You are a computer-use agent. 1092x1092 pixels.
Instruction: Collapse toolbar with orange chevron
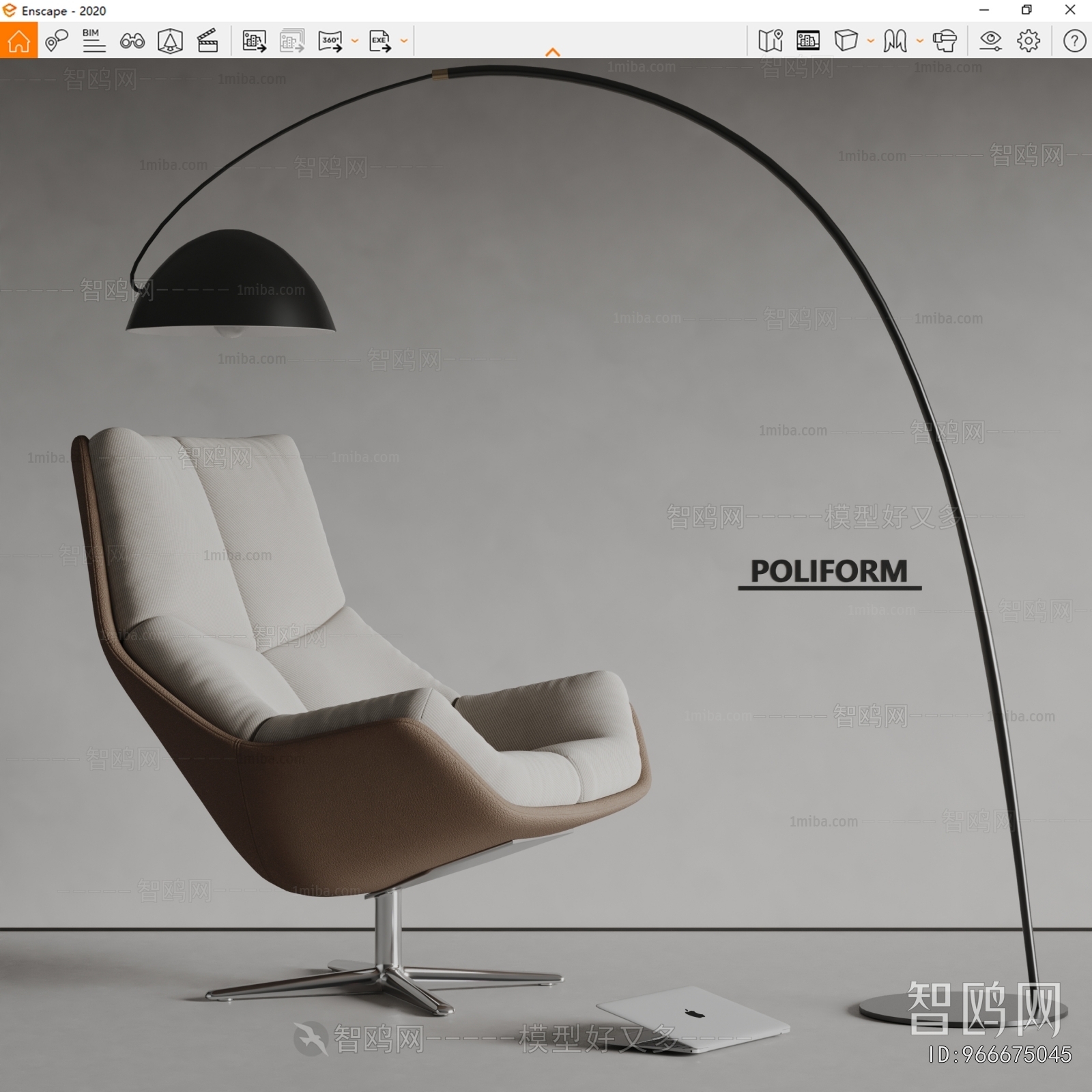coord(553,52)
